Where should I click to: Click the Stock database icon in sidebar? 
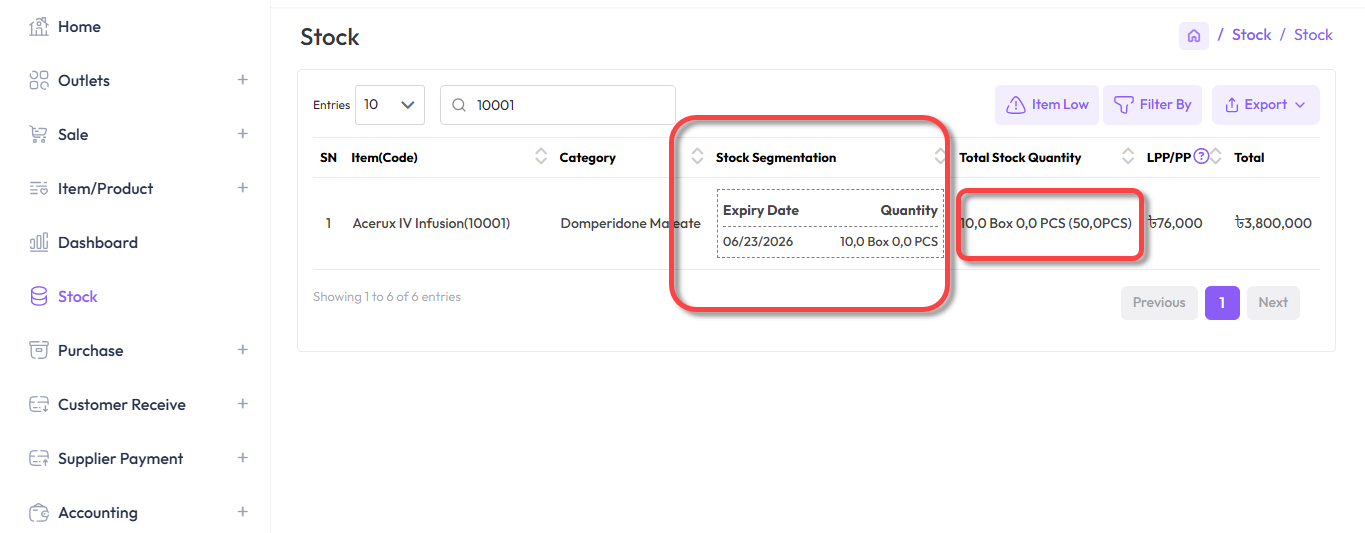click(39, 297)
